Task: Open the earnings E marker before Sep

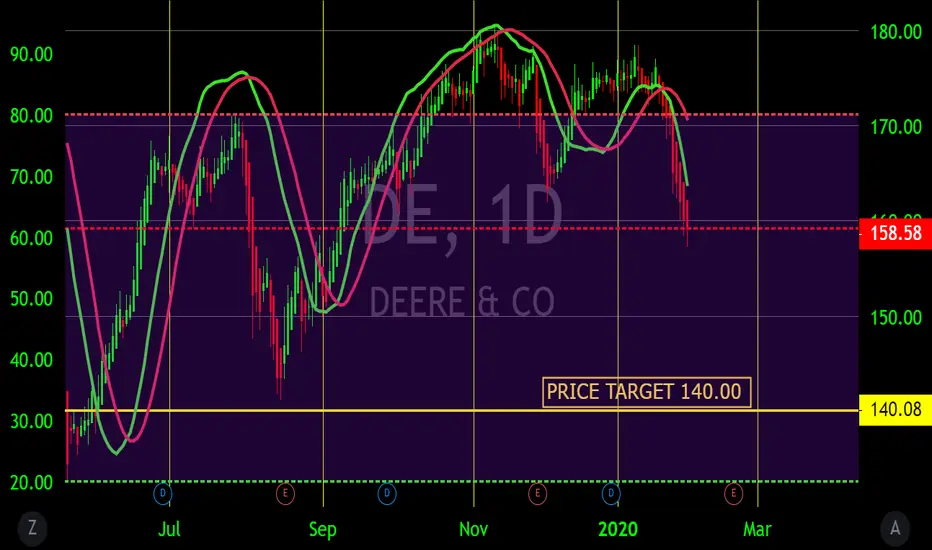Action: click(x=285, y=494)
